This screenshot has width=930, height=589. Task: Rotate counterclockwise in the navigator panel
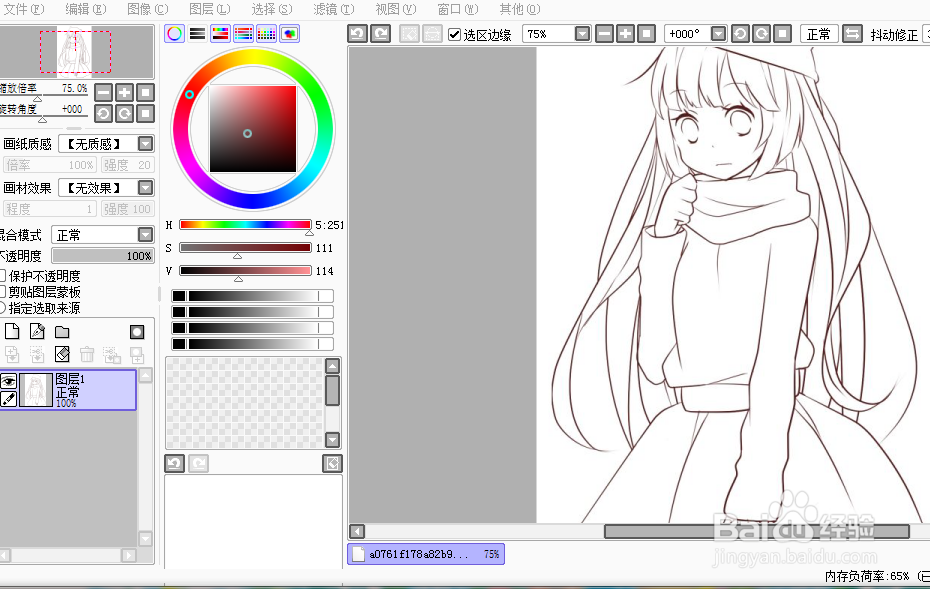coord(103,113)
